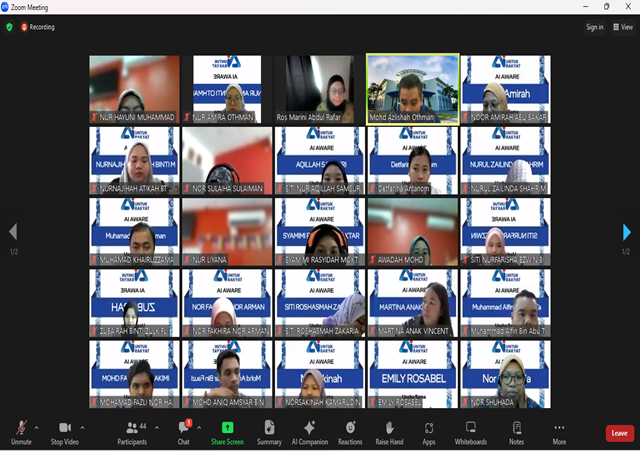Expand audio options arrow beside Unmute
The image size is (640, 451).
[39, 427]
